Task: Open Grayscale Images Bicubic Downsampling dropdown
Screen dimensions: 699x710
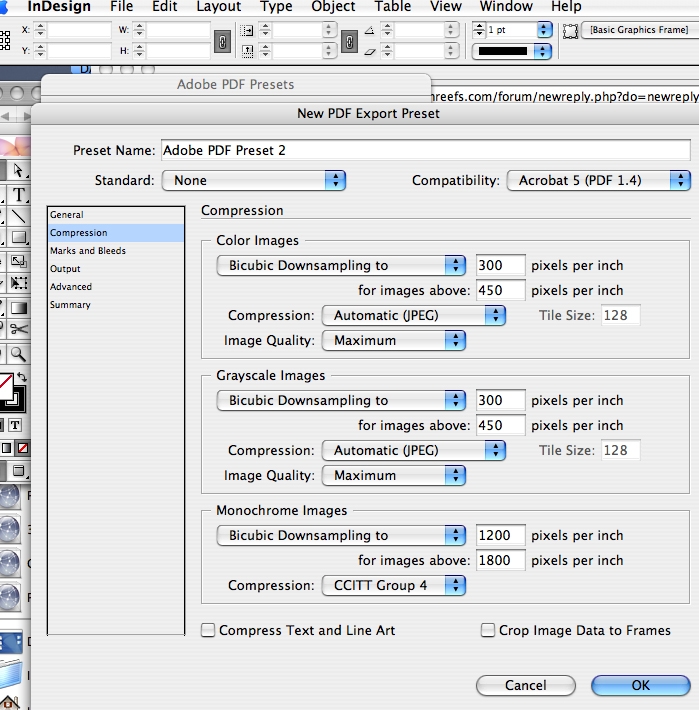Action: (x=341, y=400)
